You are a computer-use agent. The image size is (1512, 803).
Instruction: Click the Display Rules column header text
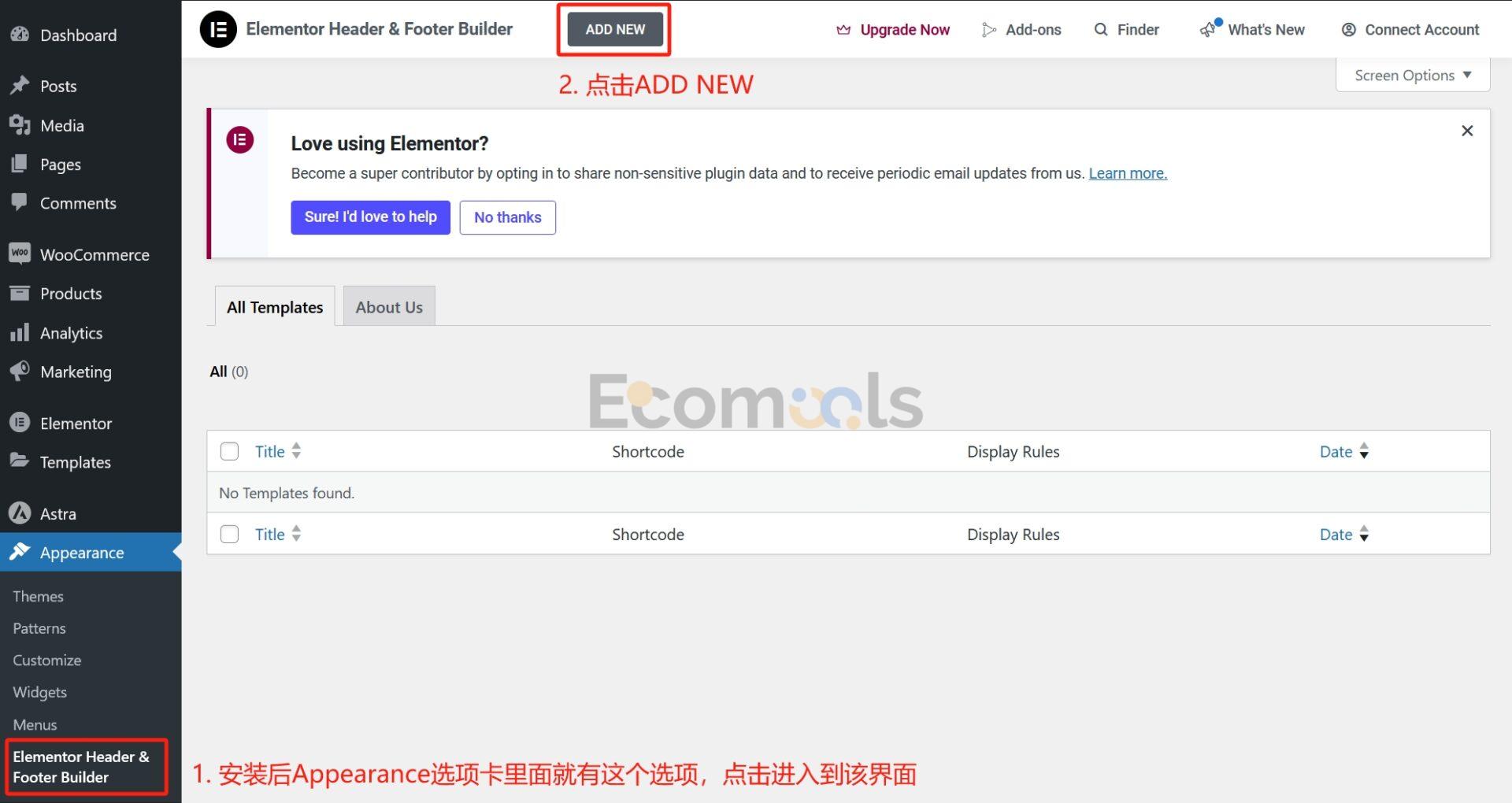coord(1013,452)
